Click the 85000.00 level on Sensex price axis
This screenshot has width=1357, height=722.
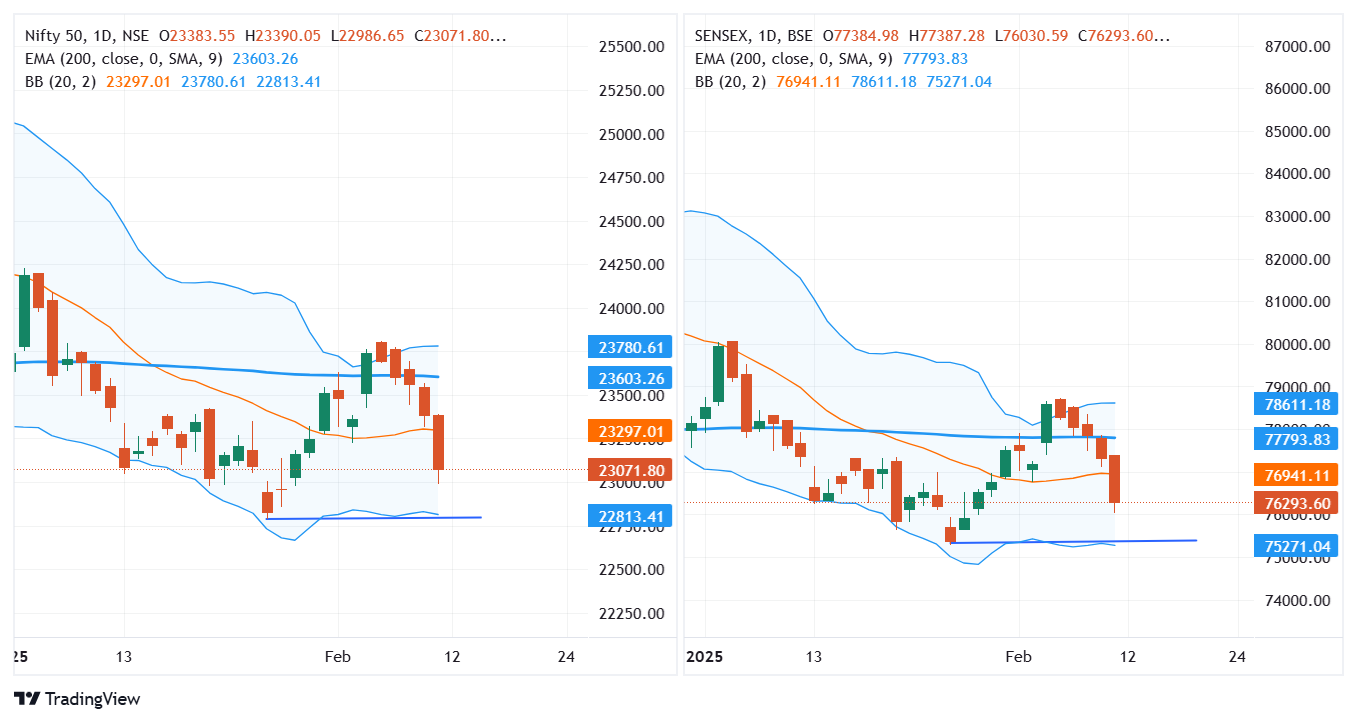(x=1297, y=131)
